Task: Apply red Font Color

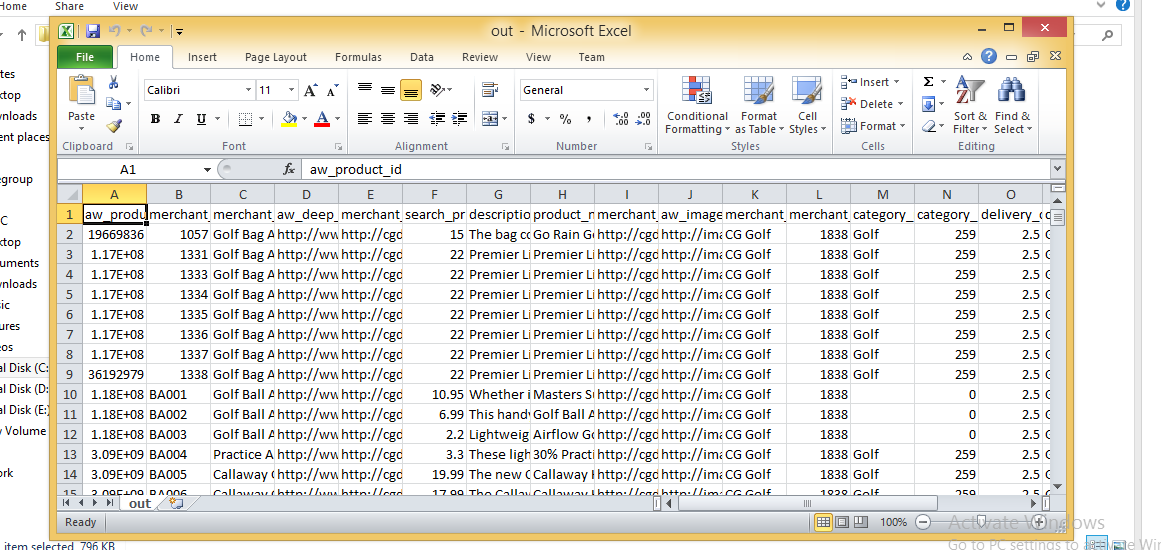Action: [x=321, y=118]
